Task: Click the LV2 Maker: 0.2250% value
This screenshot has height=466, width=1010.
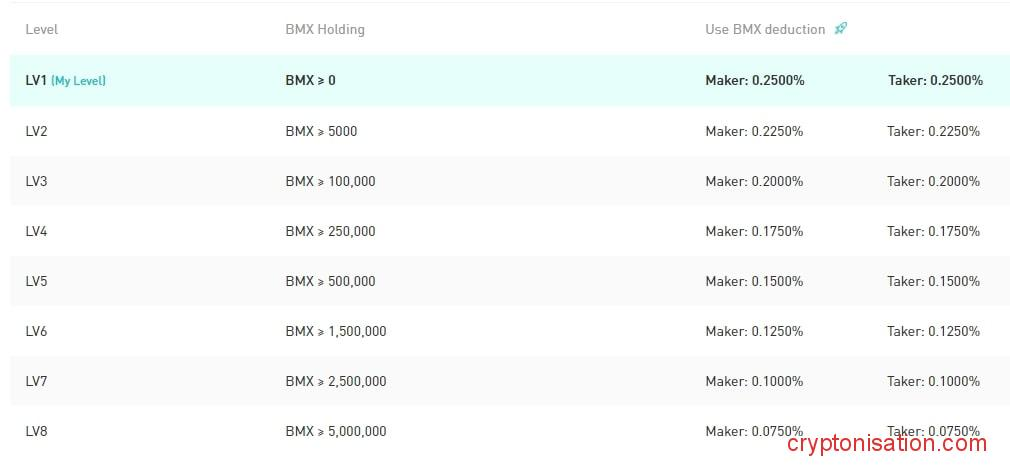Action: click(x=754, y=131)
